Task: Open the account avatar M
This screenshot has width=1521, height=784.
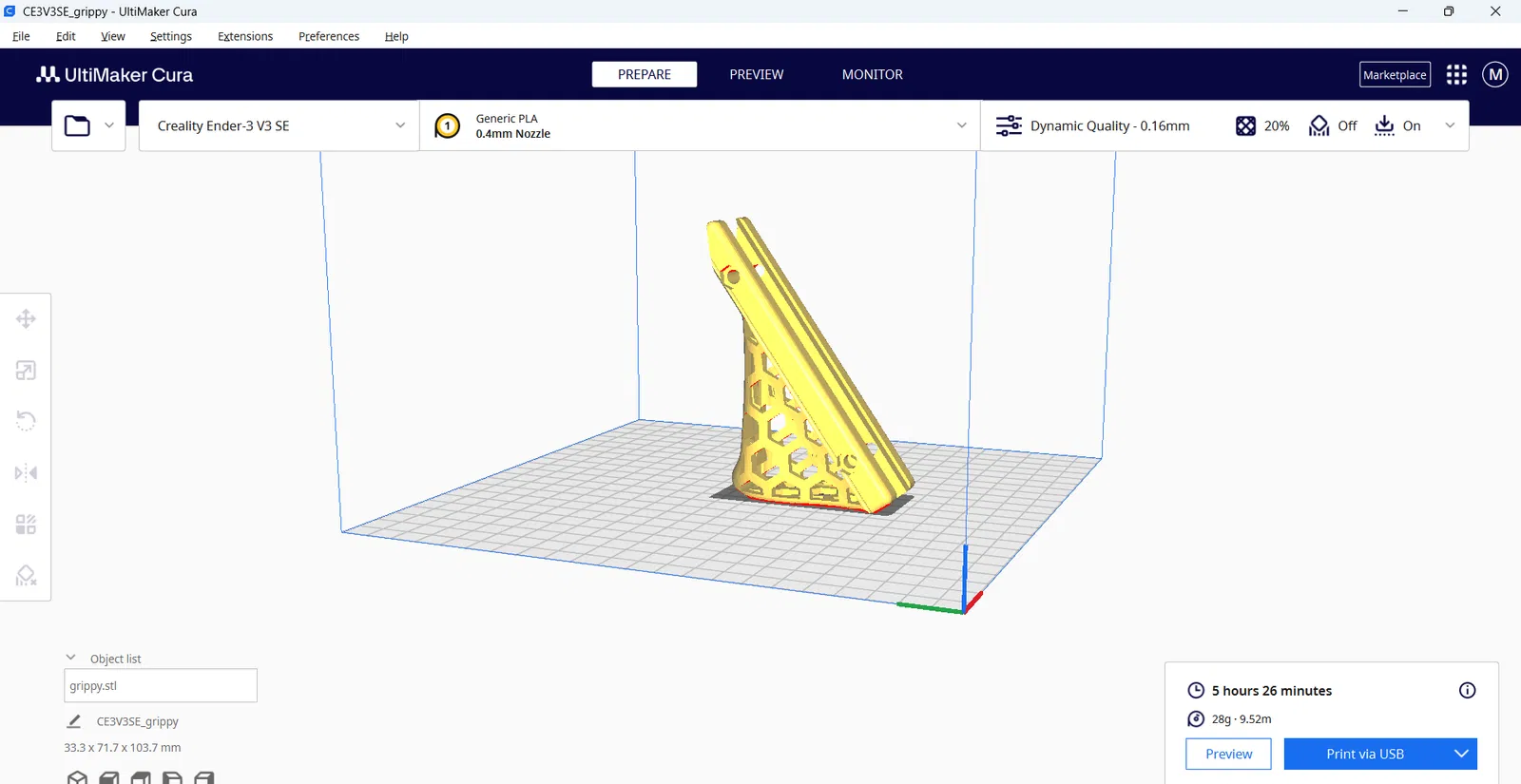Action: click(1495, 74)
